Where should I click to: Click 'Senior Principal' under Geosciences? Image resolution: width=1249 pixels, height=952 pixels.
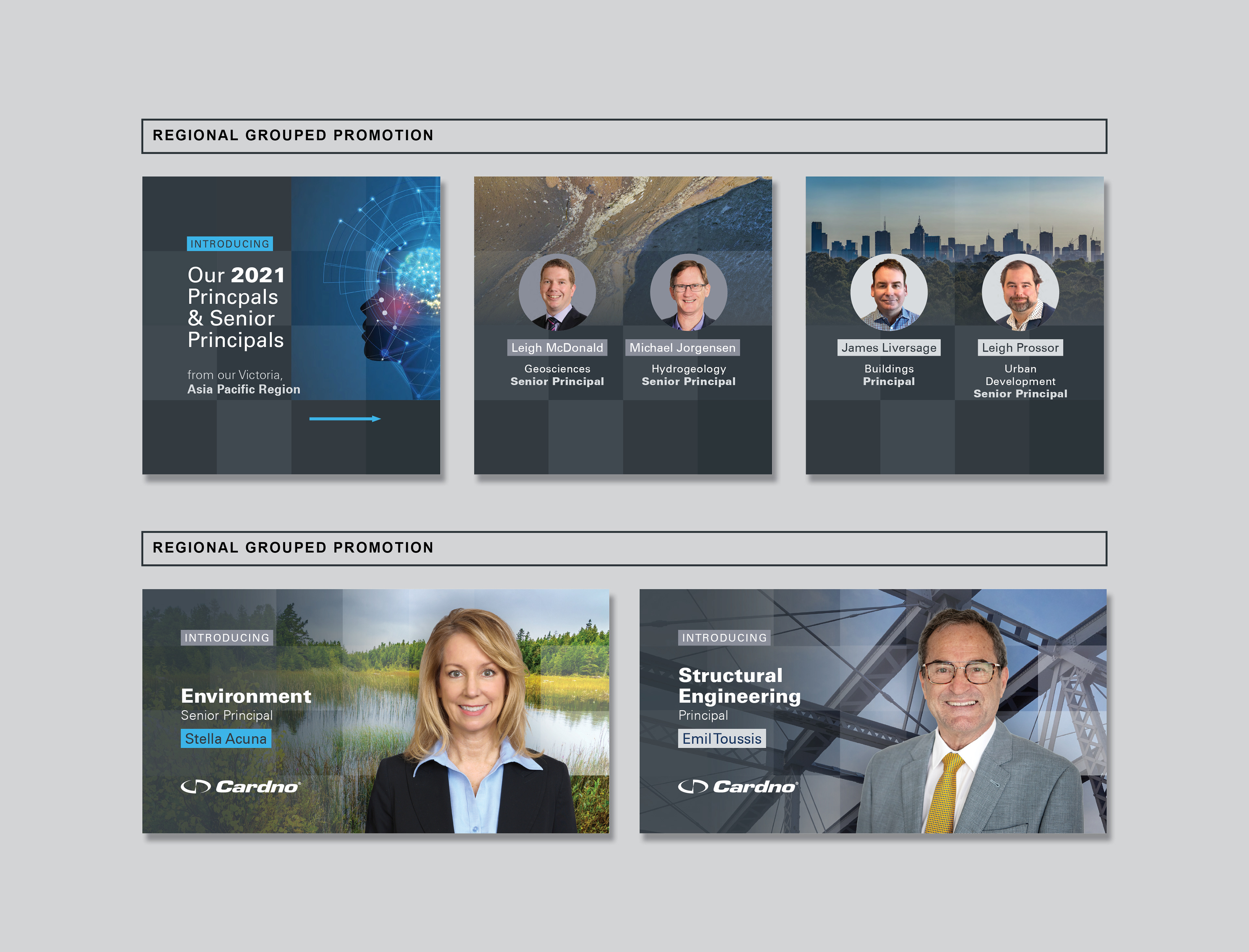click(557, 381)
